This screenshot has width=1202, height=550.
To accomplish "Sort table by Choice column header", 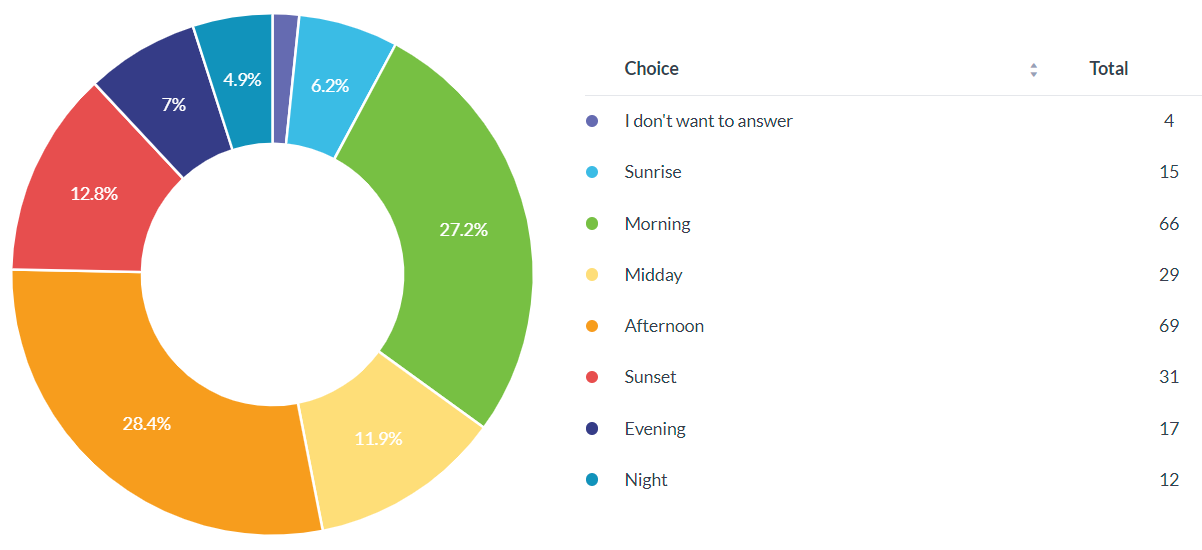I will point(651,69).
